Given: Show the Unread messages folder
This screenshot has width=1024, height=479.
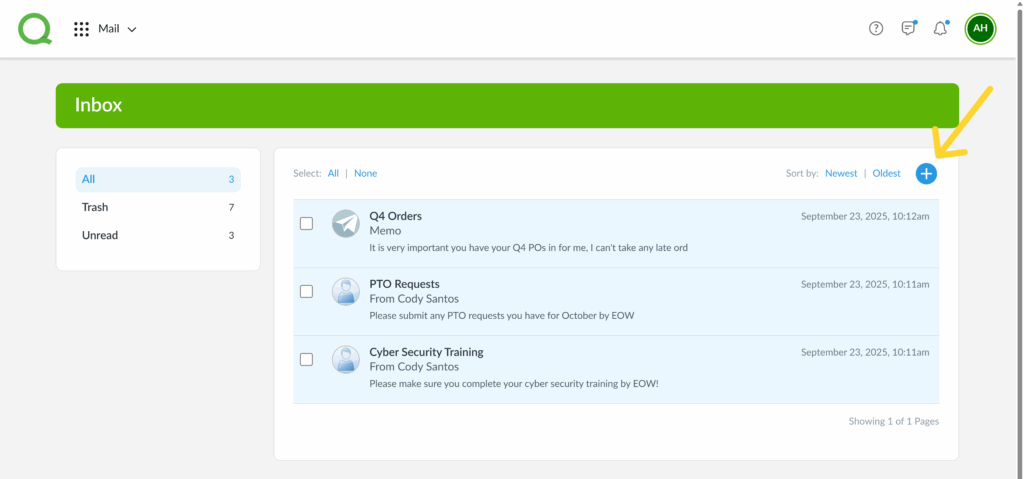Looking at the screenshot, I should pyautogui.click(x=158, y=236).
